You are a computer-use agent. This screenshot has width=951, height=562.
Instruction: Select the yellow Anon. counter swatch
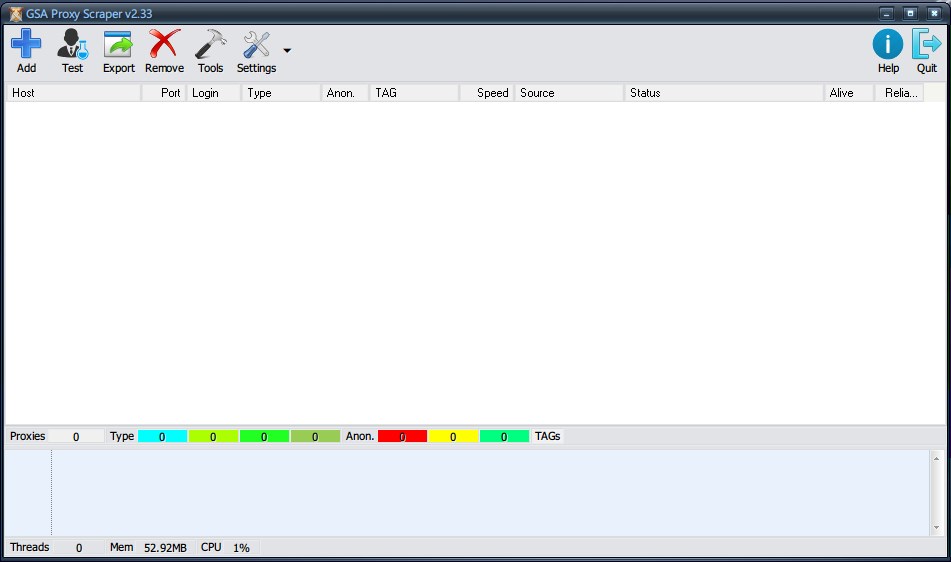pos(453,437)
